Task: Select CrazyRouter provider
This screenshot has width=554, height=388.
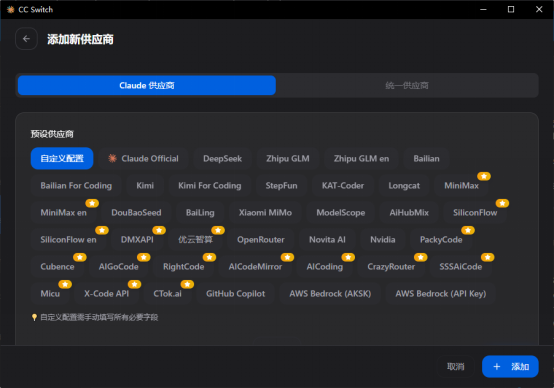Action: click(391, 266)
